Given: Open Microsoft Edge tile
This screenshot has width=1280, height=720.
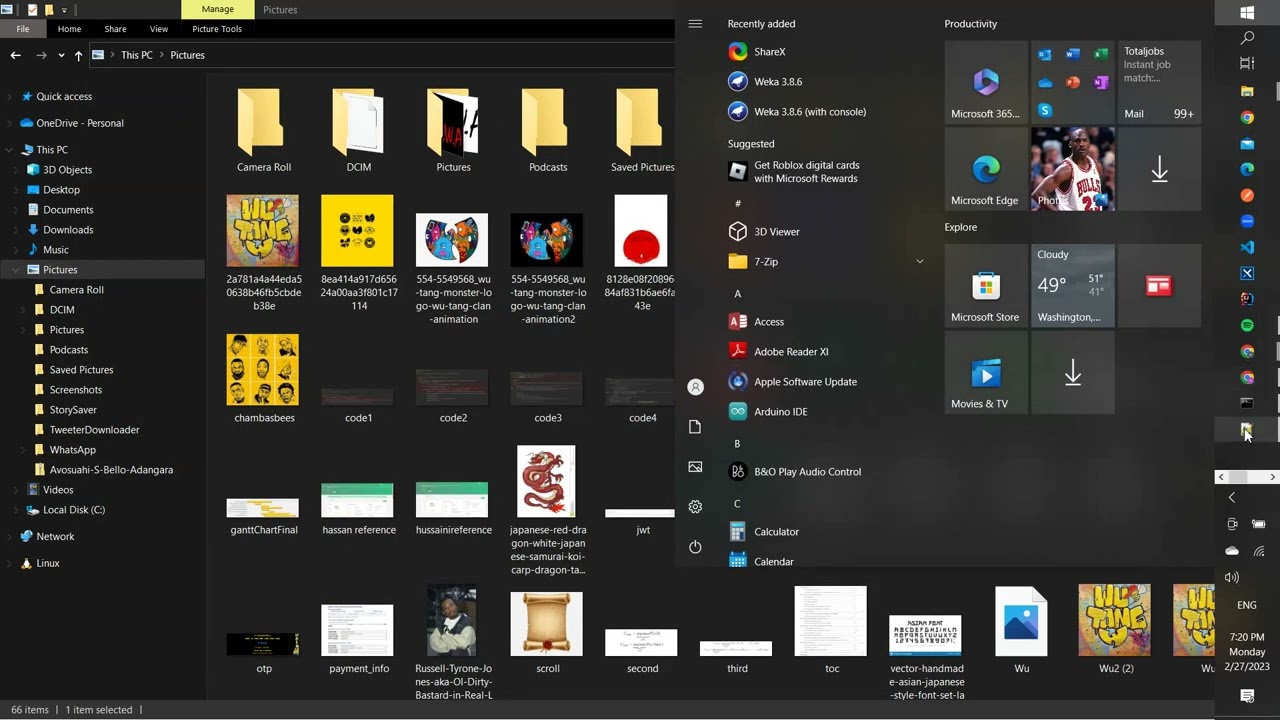Looking at the screenshot, I should coord(986,169).
